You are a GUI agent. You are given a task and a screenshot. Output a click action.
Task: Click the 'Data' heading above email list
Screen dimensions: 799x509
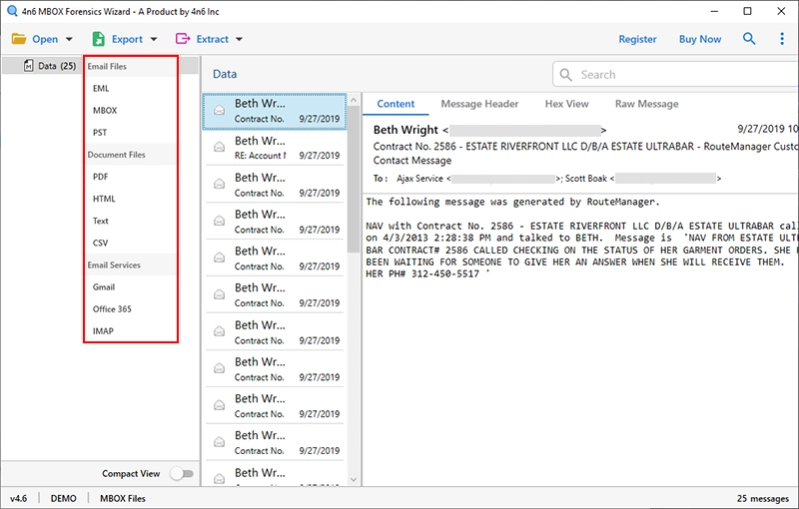225,74
